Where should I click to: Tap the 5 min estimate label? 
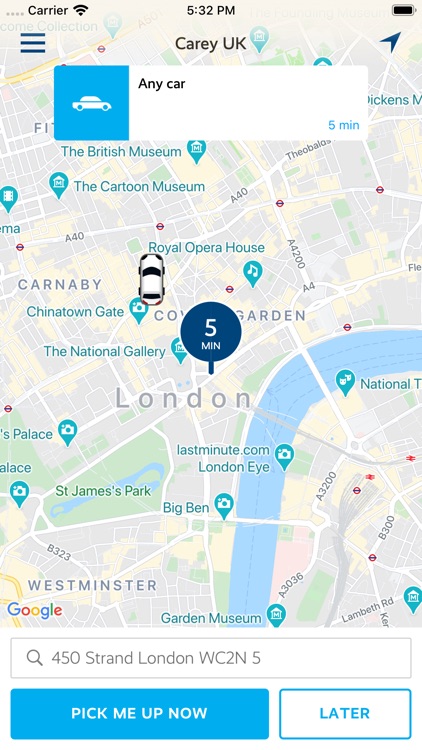344,125
